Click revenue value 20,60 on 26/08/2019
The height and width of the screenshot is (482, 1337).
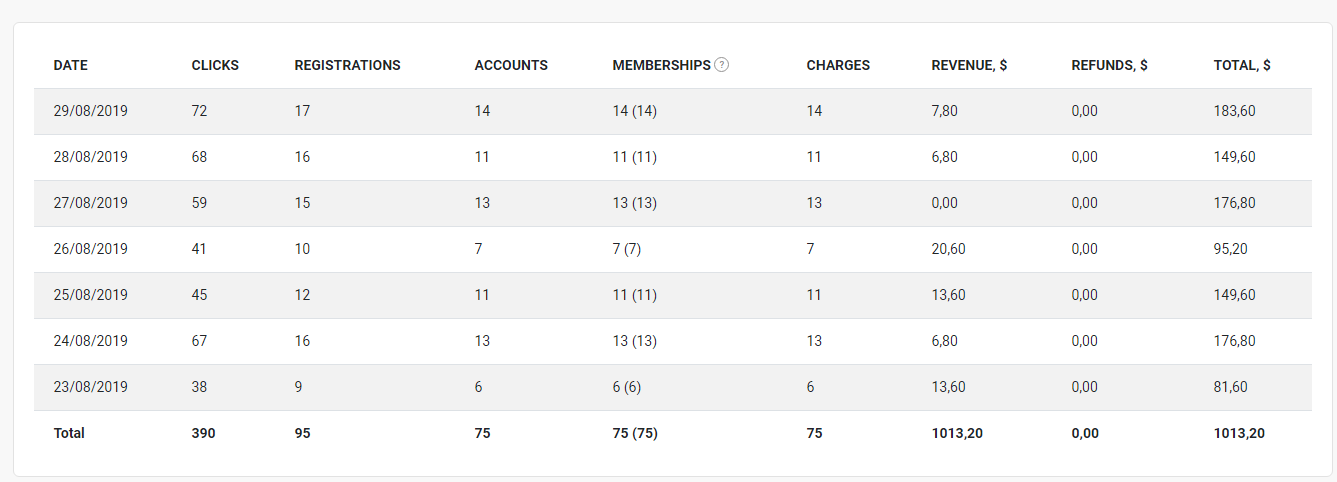click(948, 249)
